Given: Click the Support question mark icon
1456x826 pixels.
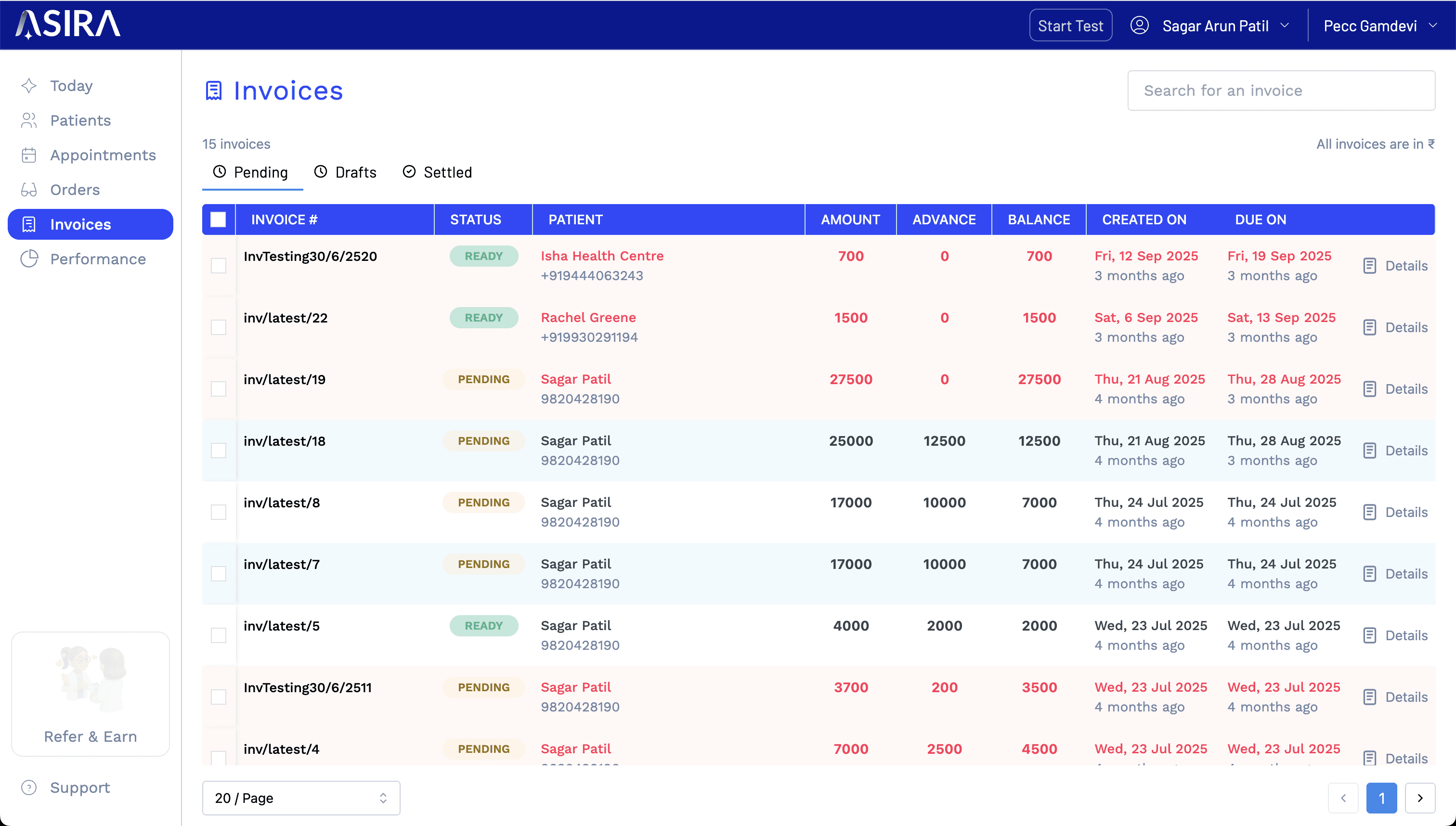Looking at the screenshot, I should click(x=29, y=787).
